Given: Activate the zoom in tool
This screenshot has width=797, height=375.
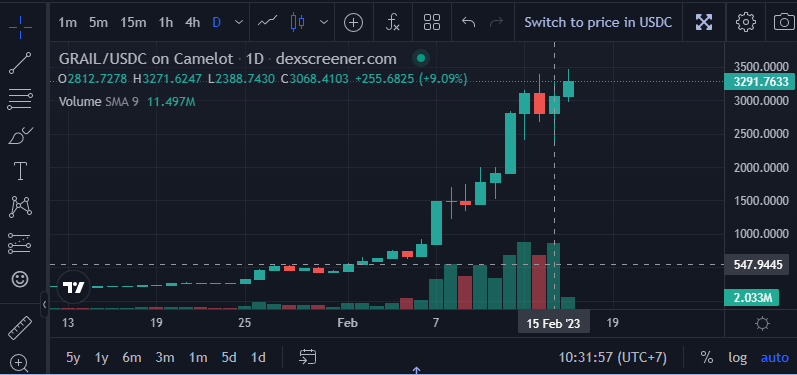Looking at the screenshot, I should (19, 363).
